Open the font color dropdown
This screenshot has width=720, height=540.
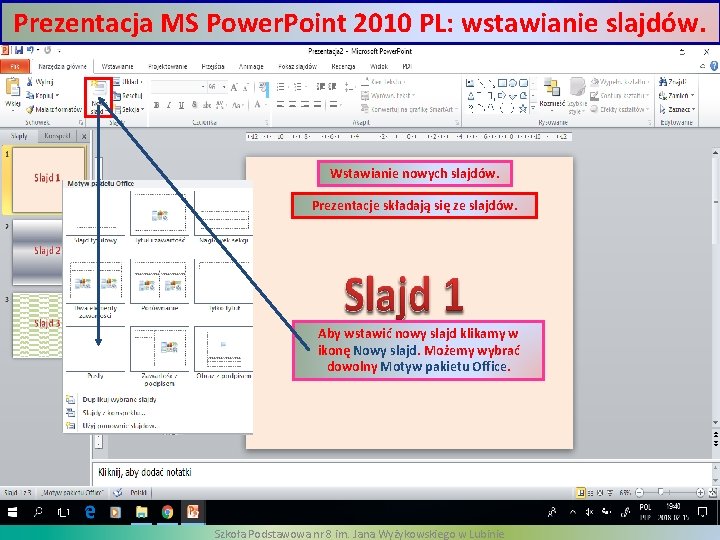(x=265, y=105)
